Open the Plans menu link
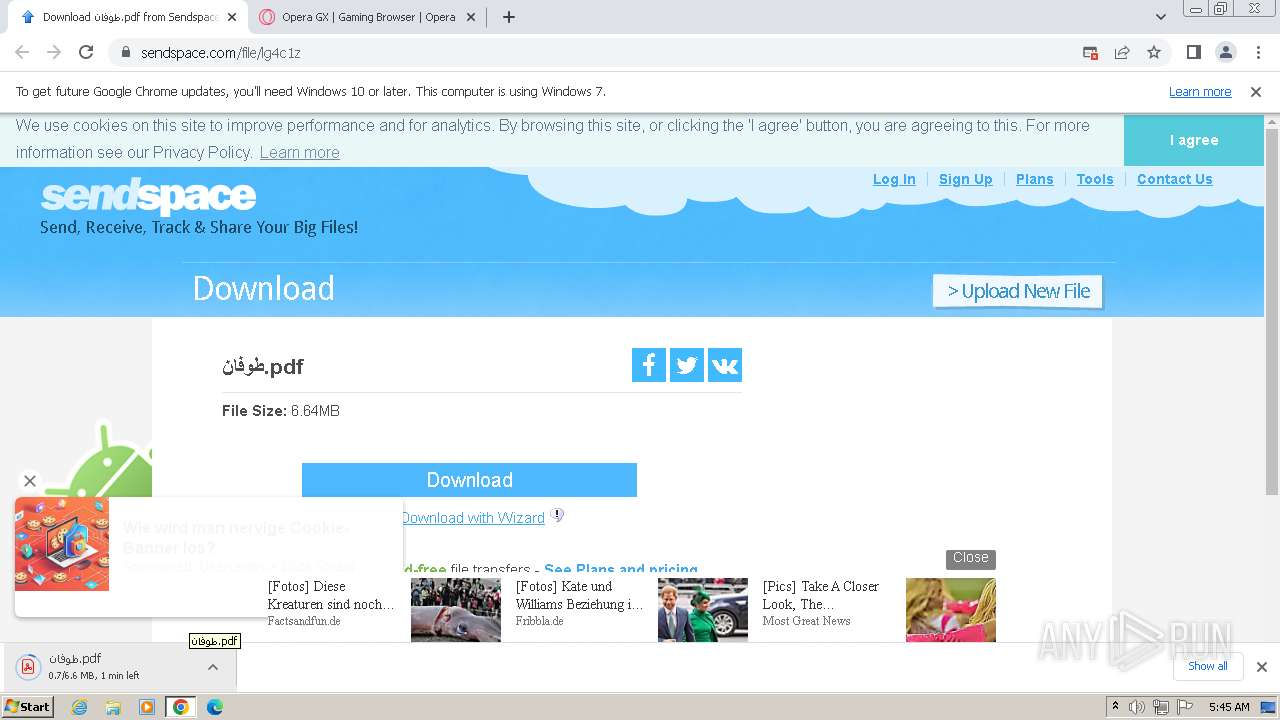Image resolution: width=1280 pixels, height=720 pixels. point(1035,179)
